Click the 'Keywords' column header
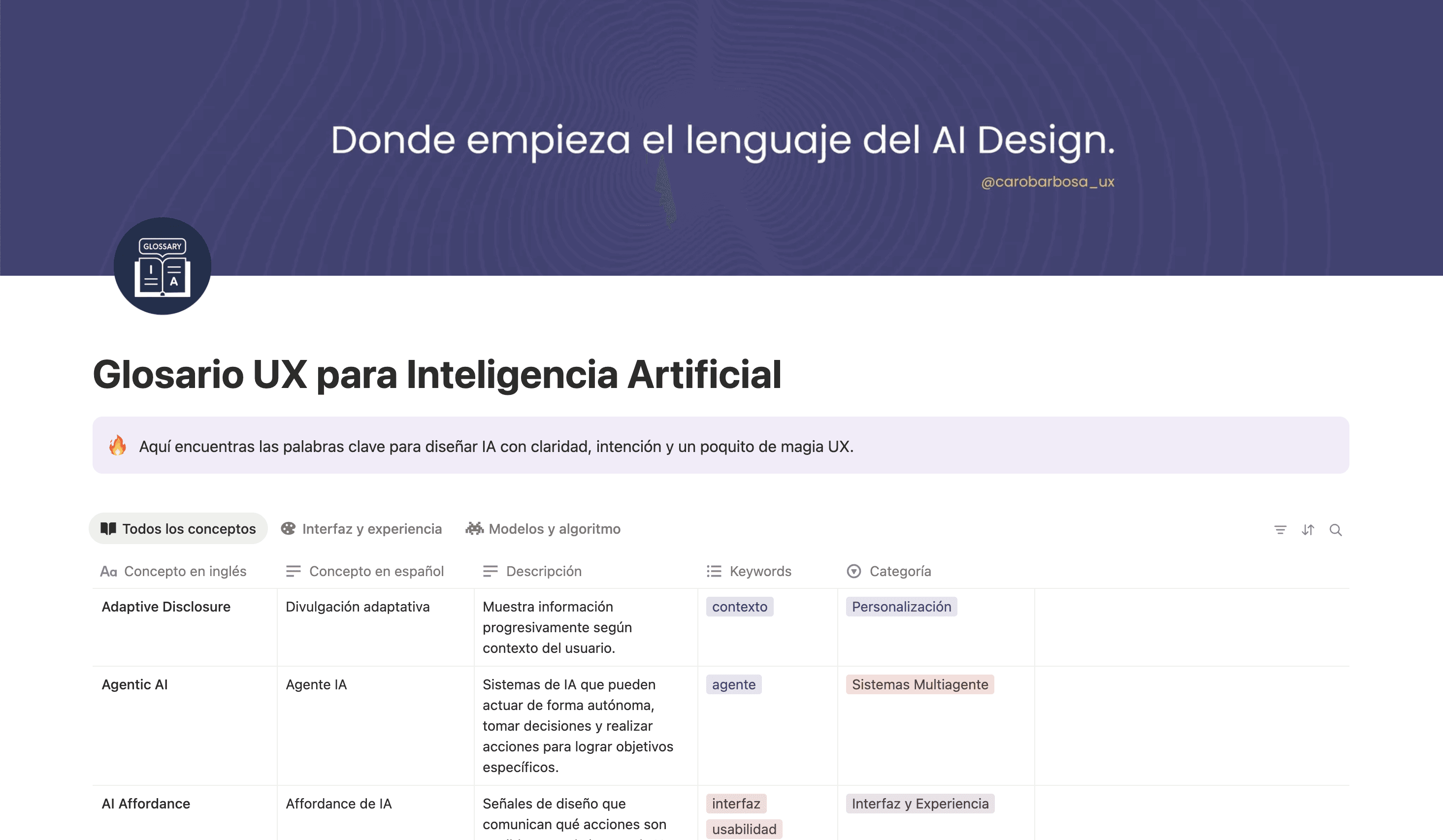Image resolution: width=1443 pixels, height=840 pixels. (749, 571)
